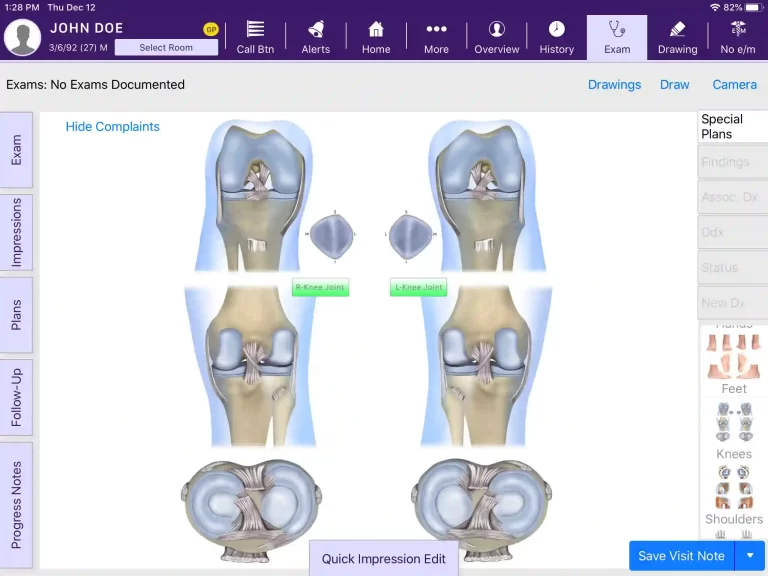Click Save Visit Note
Image resolution: width=768 pixels, height=576 pixels.
tap(681, 556)
